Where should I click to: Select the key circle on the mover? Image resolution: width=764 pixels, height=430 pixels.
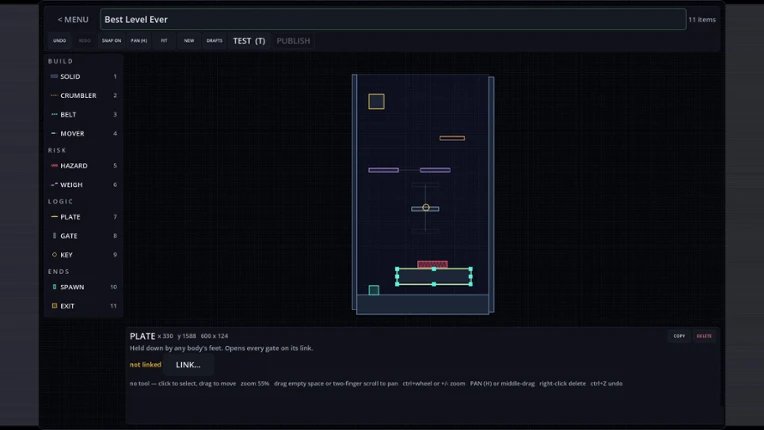(x=426, y=207)
